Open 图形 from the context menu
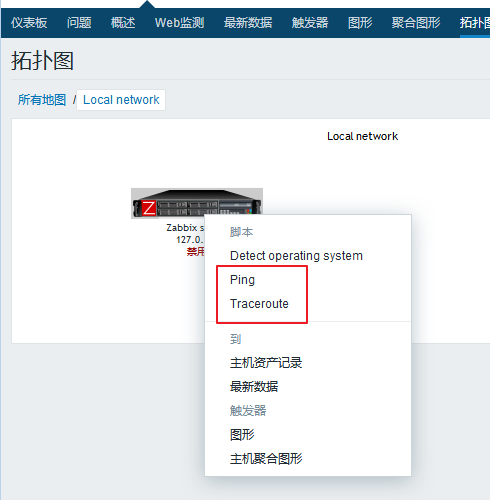490x500 pixels. pos(242,435)
